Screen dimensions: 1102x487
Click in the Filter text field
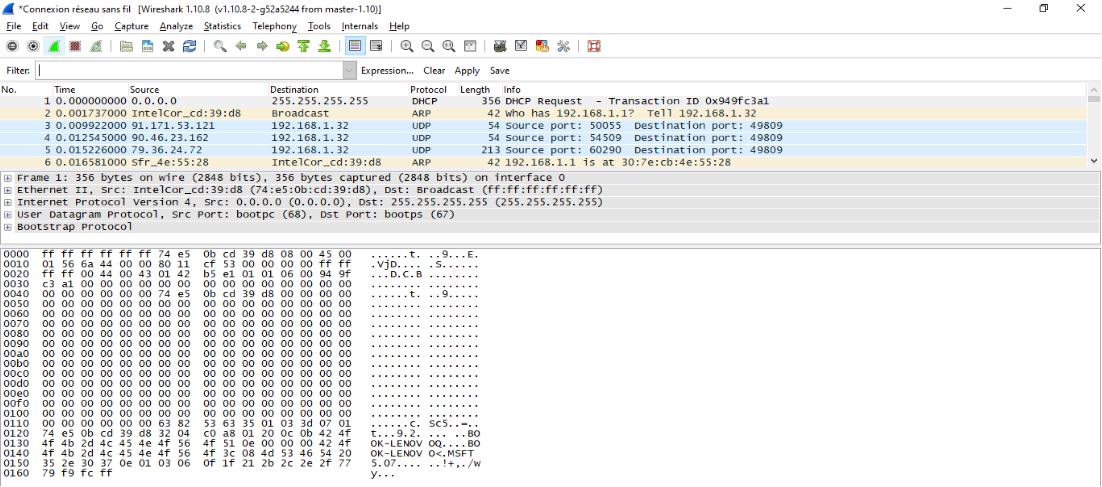(x=190, y=71)
